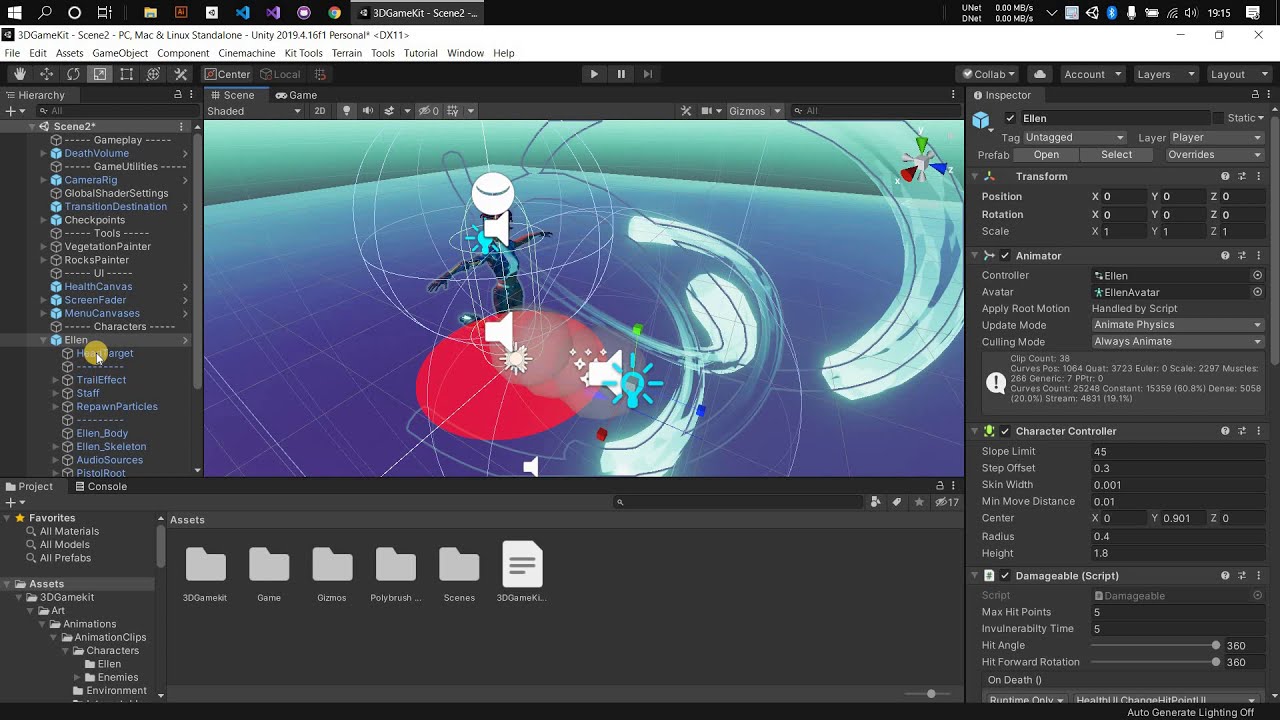1280x720 pixels.
Task: Open the Shaded draw mode dropdown
Action: pos(254,111)
